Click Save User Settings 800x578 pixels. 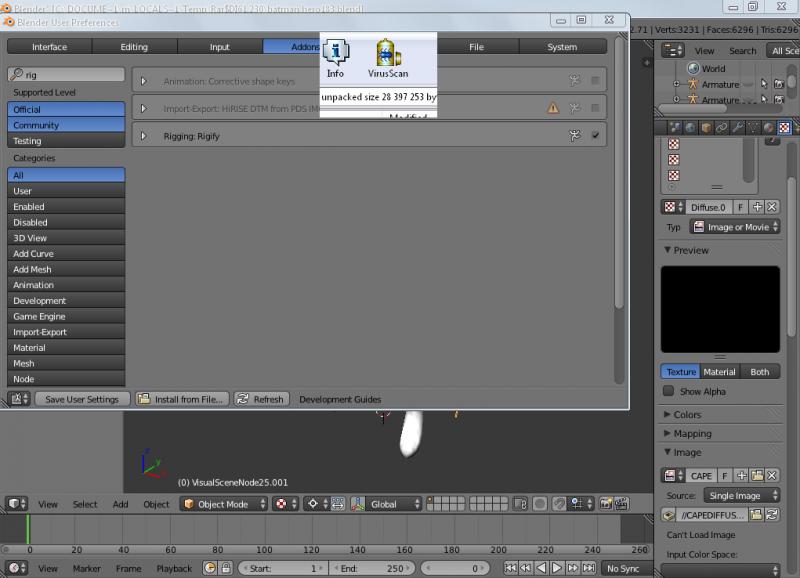pos(82,399)
